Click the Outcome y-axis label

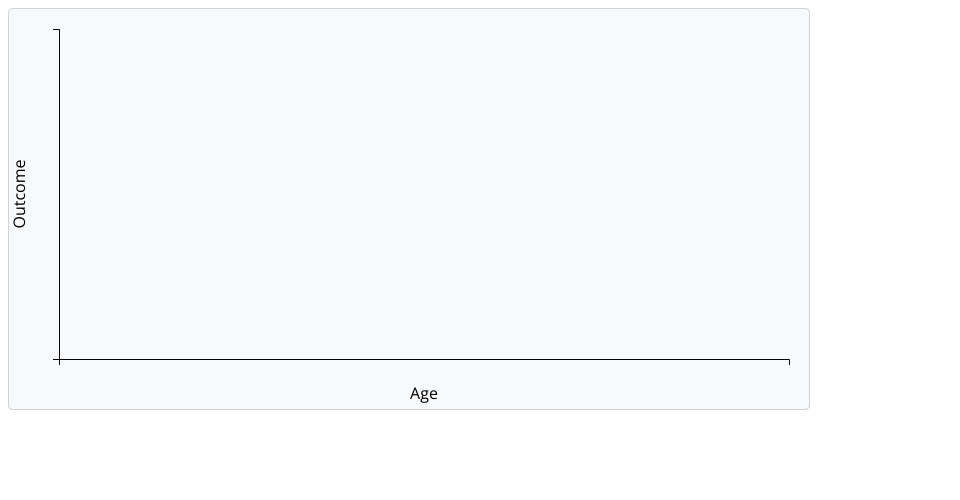tap(20, 194)
